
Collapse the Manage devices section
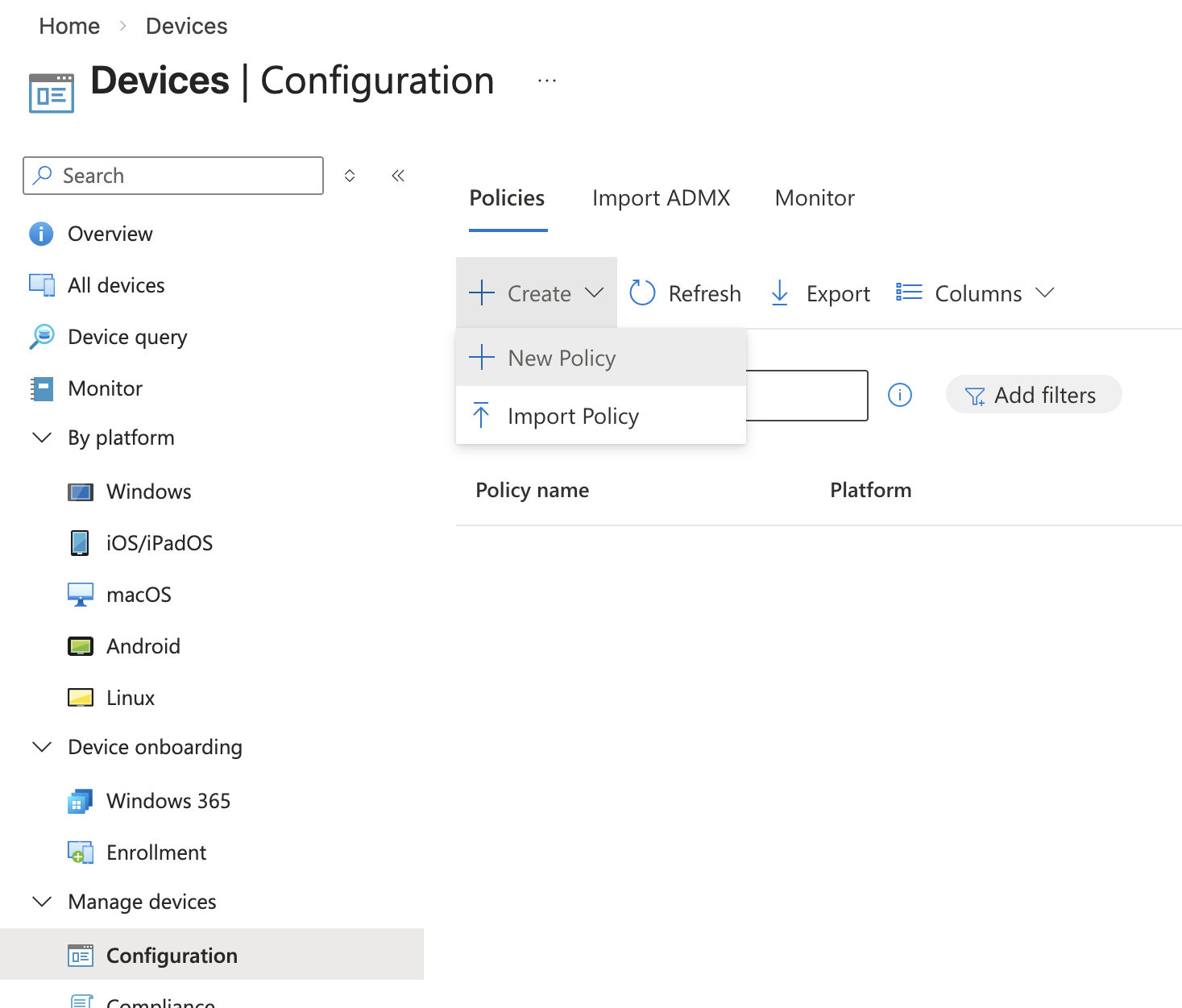tap(42, 902)
